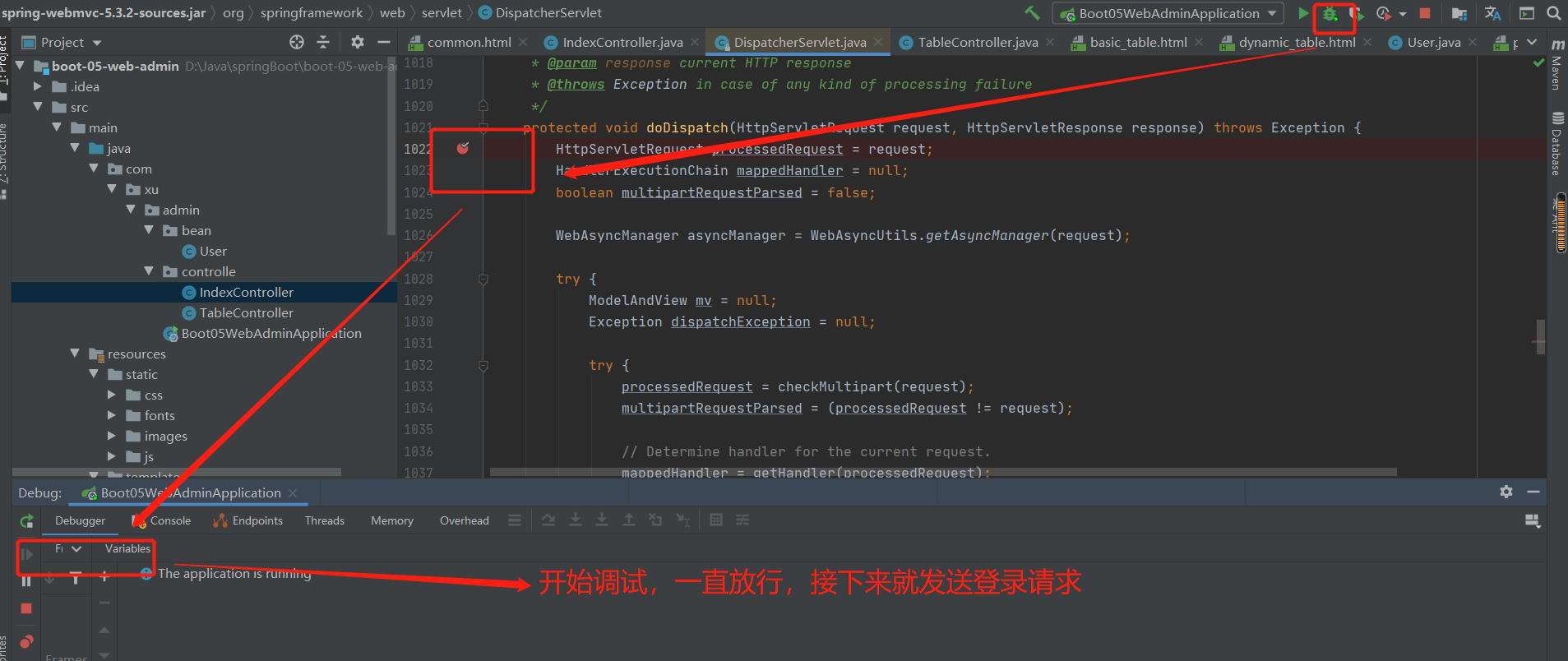Locate current file in Project panel
Screen dimensions: 1568x661
(x=297, y=42)
